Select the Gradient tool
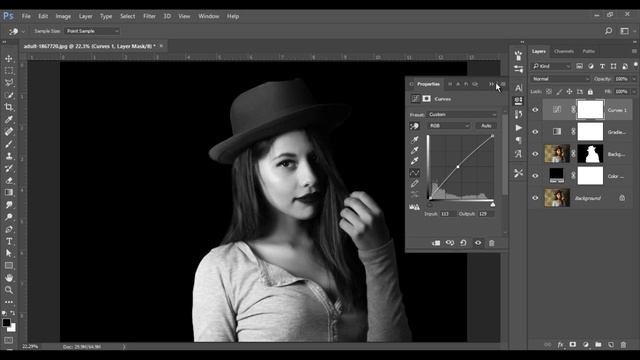 [x=9, y=193]
